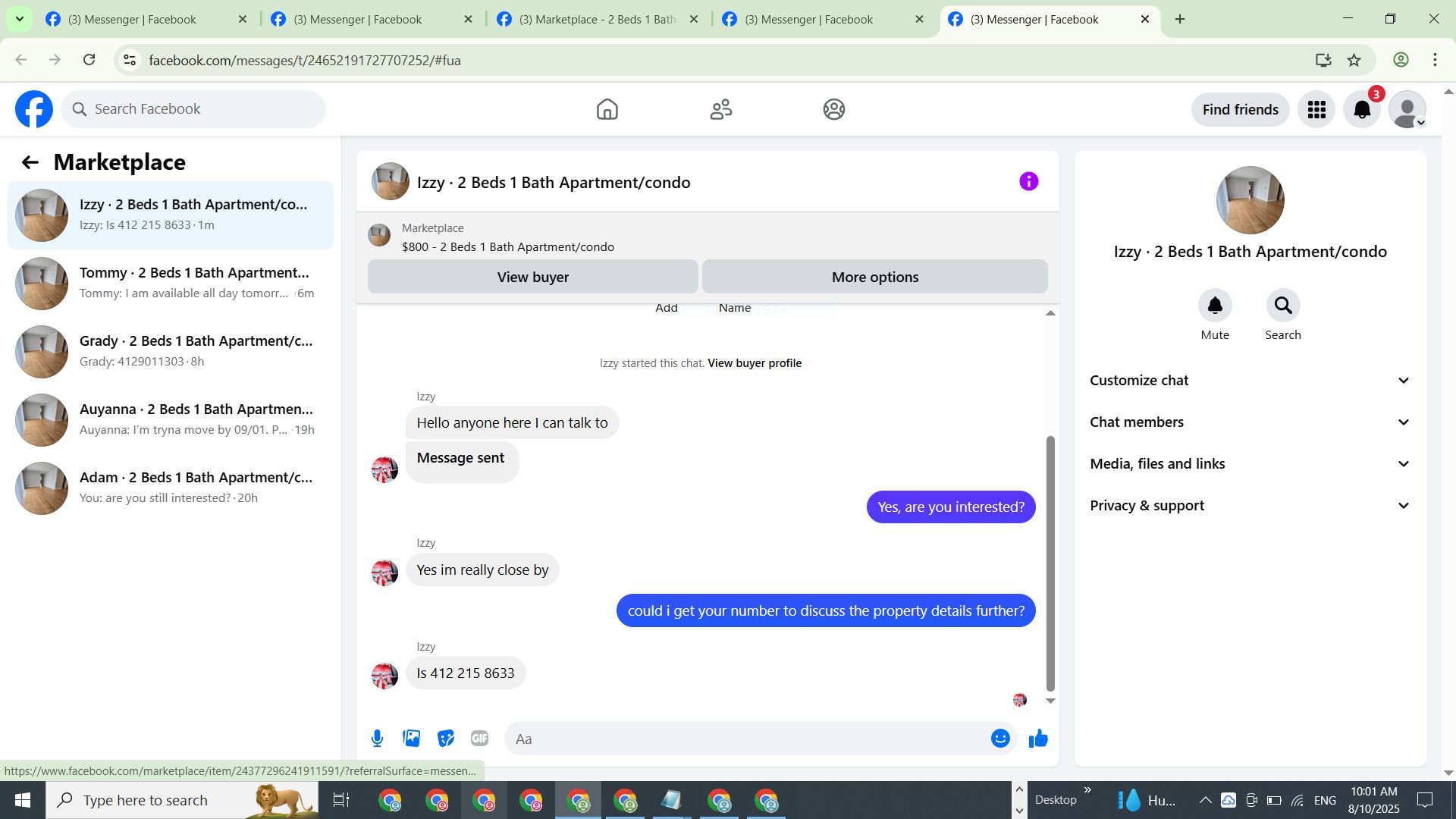Install Facebook app from address bar
Image resolution: width=1456 pixels, height=819 pixels.
[1323, 60]
